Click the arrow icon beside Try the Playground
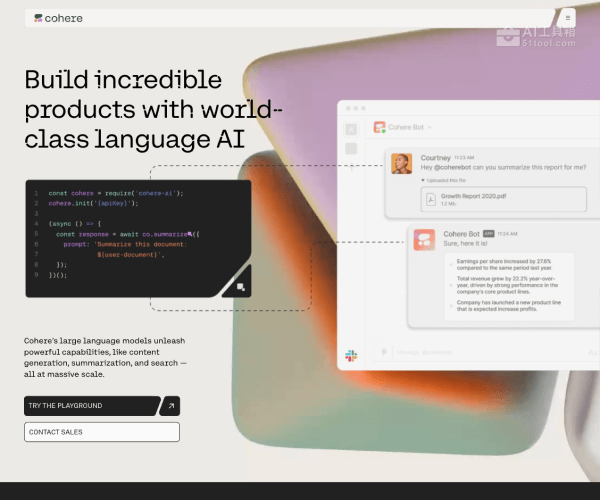The width and height of the screenshot is (600, 500). pyautogui.click(x=170, y=406)
